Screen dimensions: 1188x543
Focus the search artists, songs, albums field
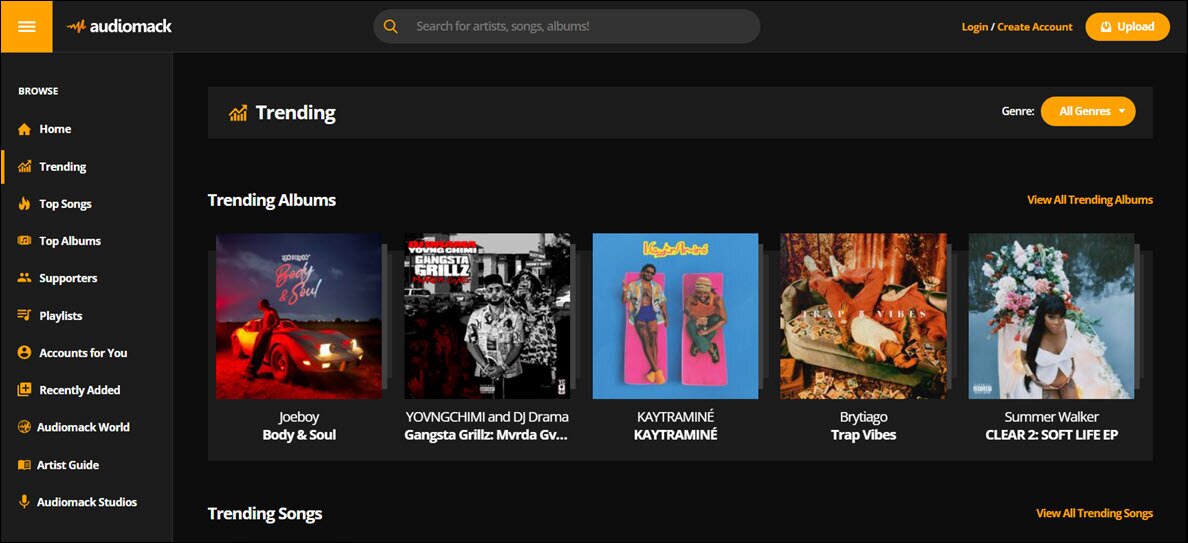point(567,27)
